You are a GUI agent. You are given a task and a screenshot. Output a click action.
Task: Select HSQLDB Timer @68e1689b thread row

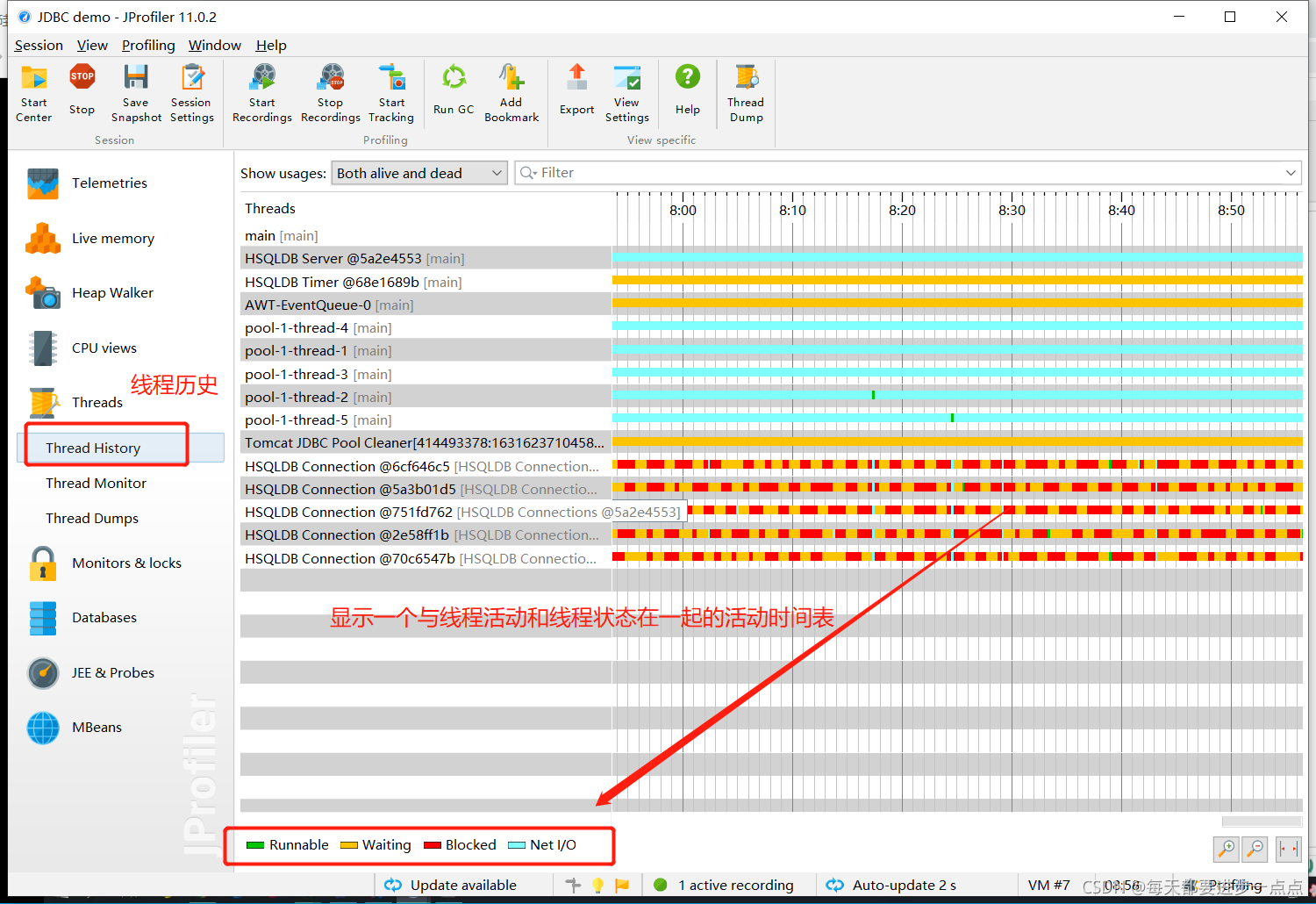[426, 282]
